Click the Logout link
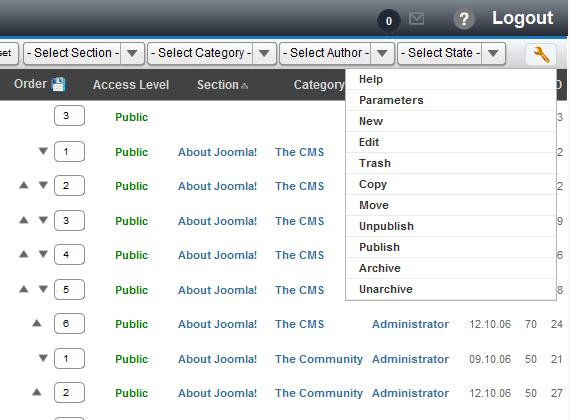569x420 pixels. pos(523,18)
